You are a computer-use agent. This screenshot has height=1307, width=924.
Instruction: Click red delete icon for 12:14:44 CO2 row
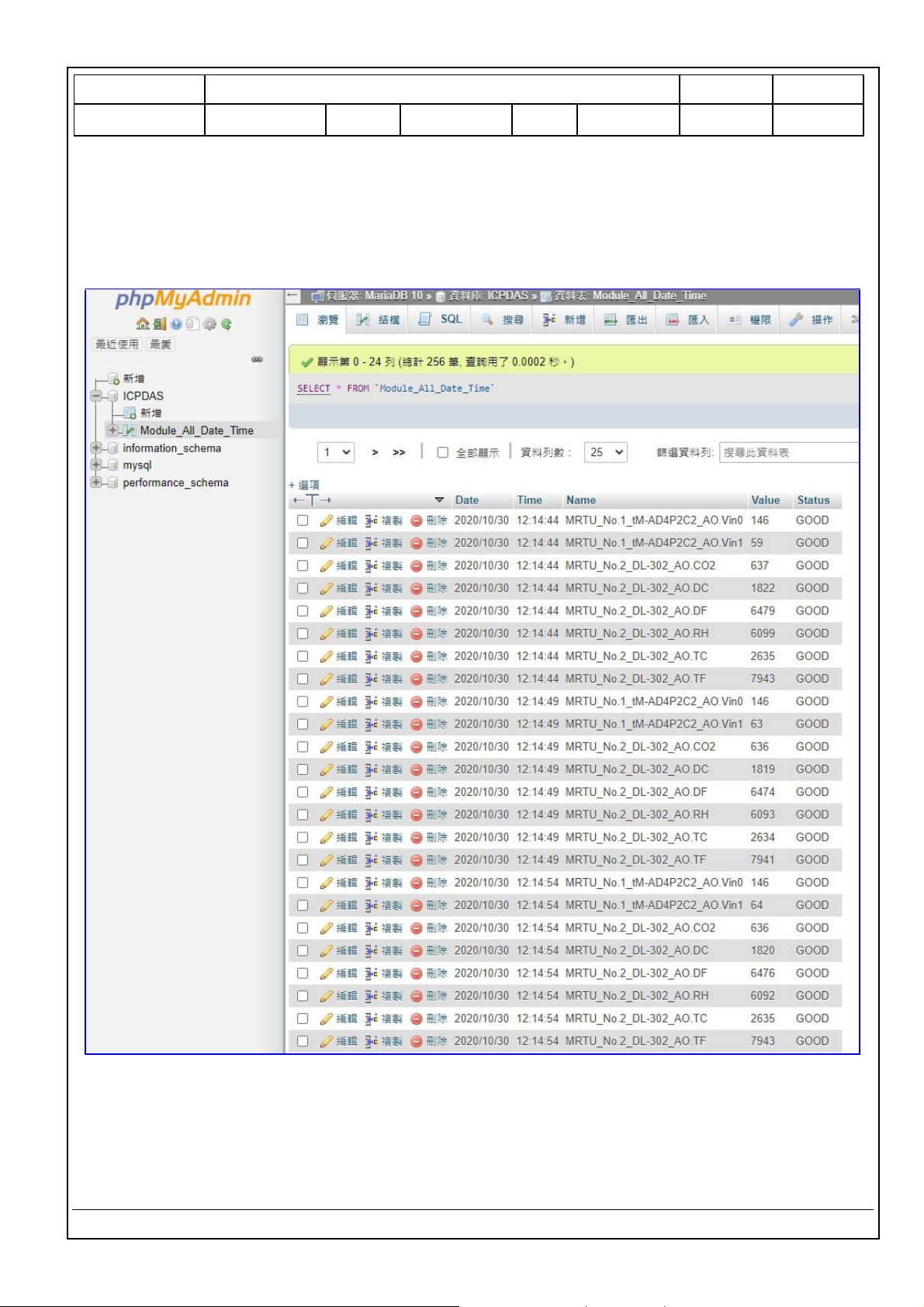[x=417, y=565]
